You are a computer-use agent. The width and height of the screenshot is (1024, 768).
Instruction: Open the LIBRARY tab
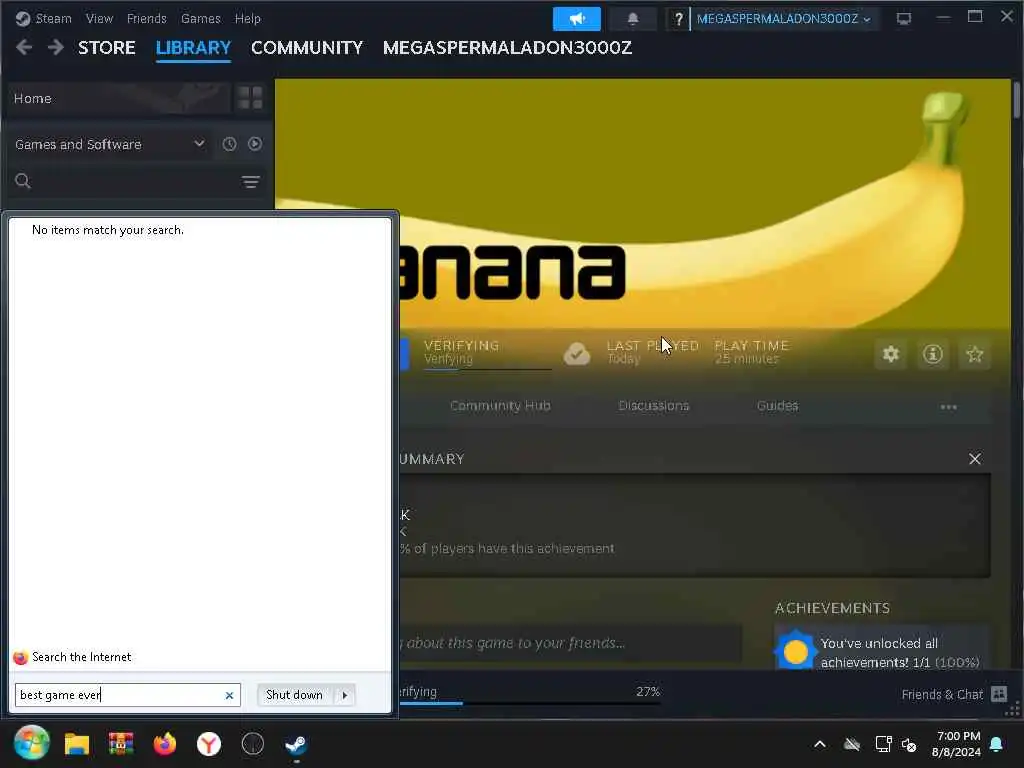(x=193, y=48)
